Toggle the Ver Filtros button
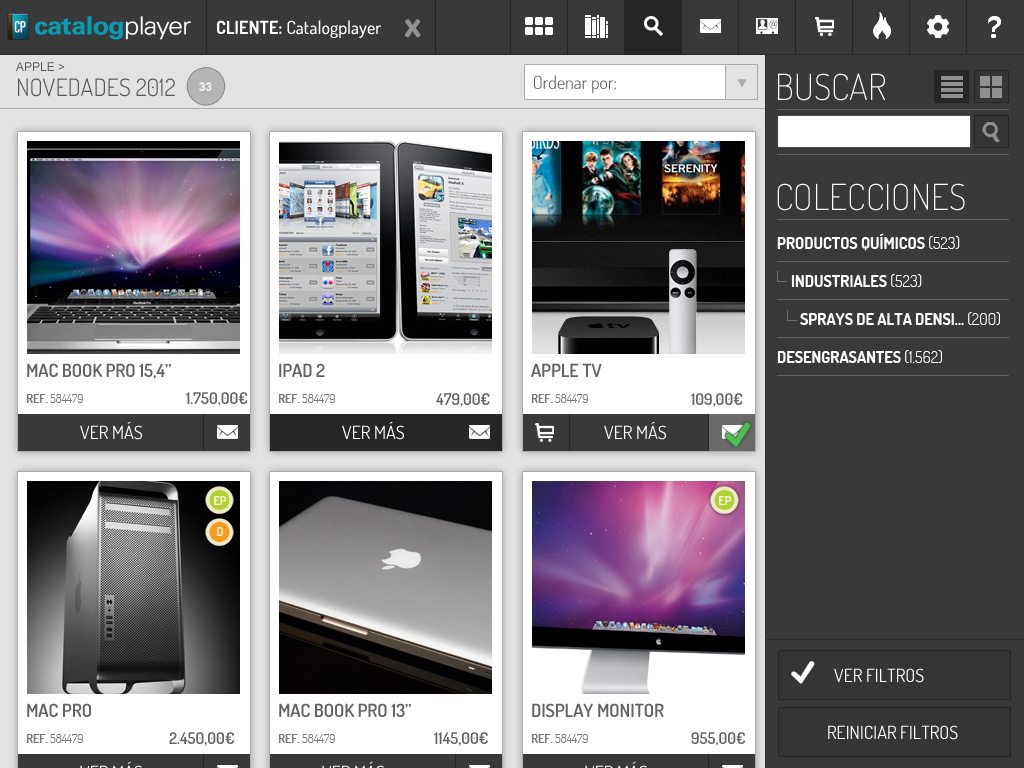The height and width of the screenshot is (768, 1024). click(x=894, y=675)
